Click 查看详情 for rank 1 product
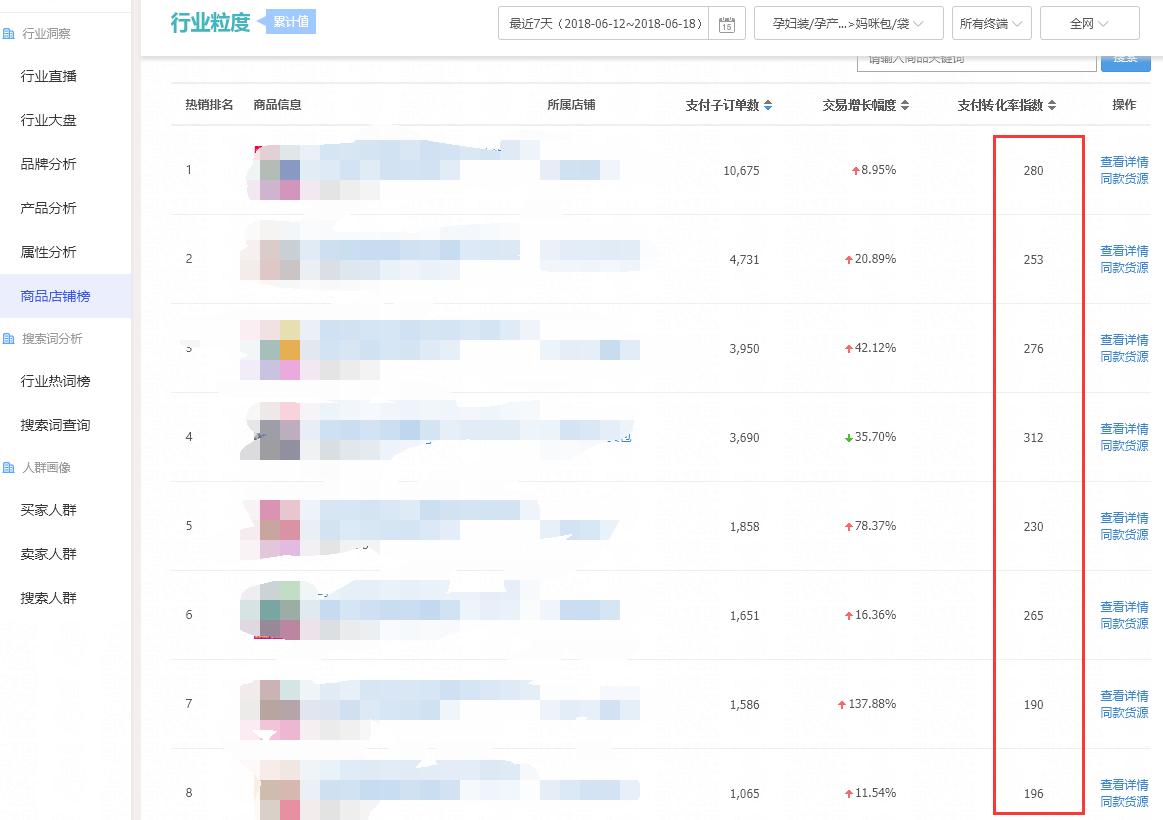This screenshot has width=1163, height=820. pos(1124,162)
